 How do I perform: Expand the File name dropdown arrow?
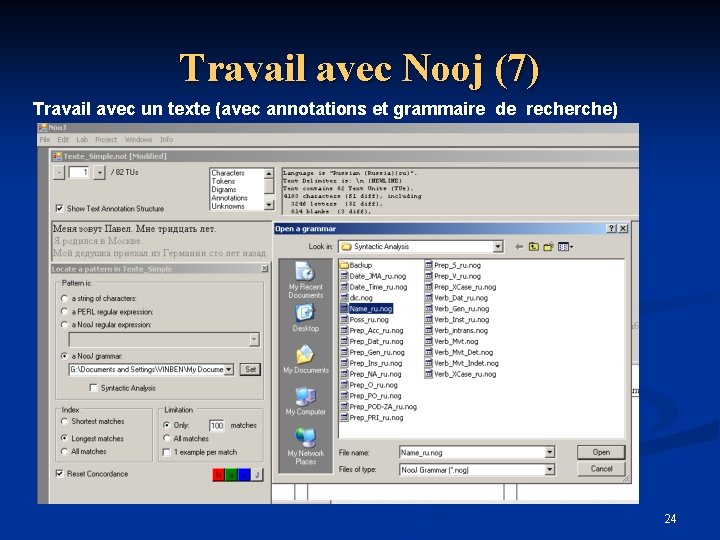pyautogui.click(x=549, y=452)
